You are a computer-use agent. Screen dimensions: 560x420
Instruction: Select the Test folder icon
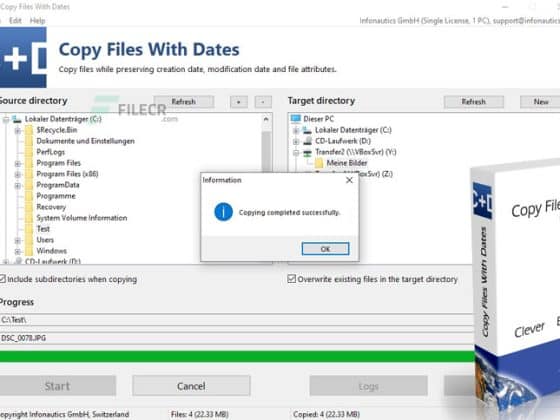pos(29,229)
